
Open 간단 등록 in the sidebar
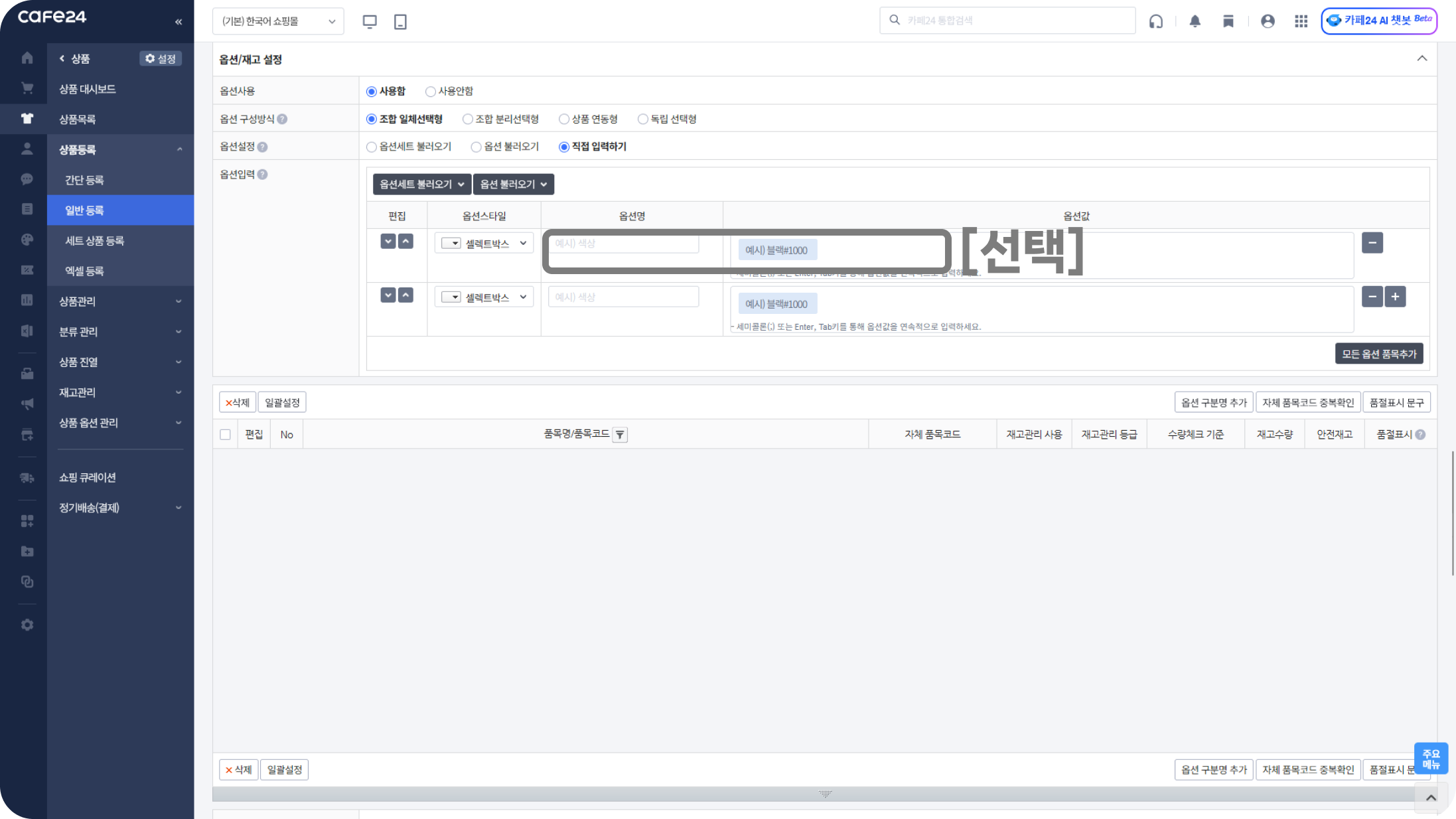84,180
